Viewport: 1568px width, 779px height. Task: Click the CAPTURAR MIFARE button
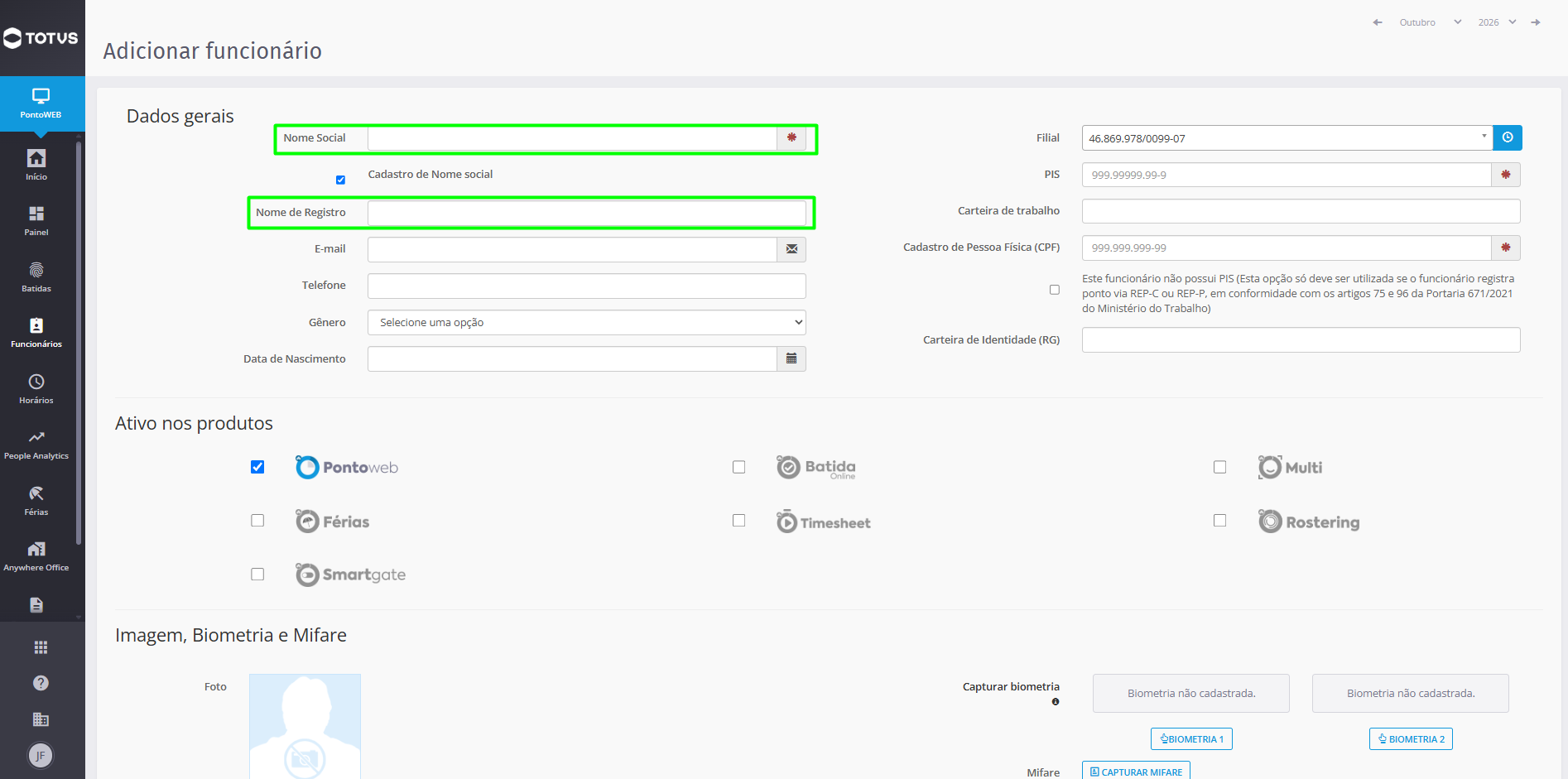pos(1136,772)
